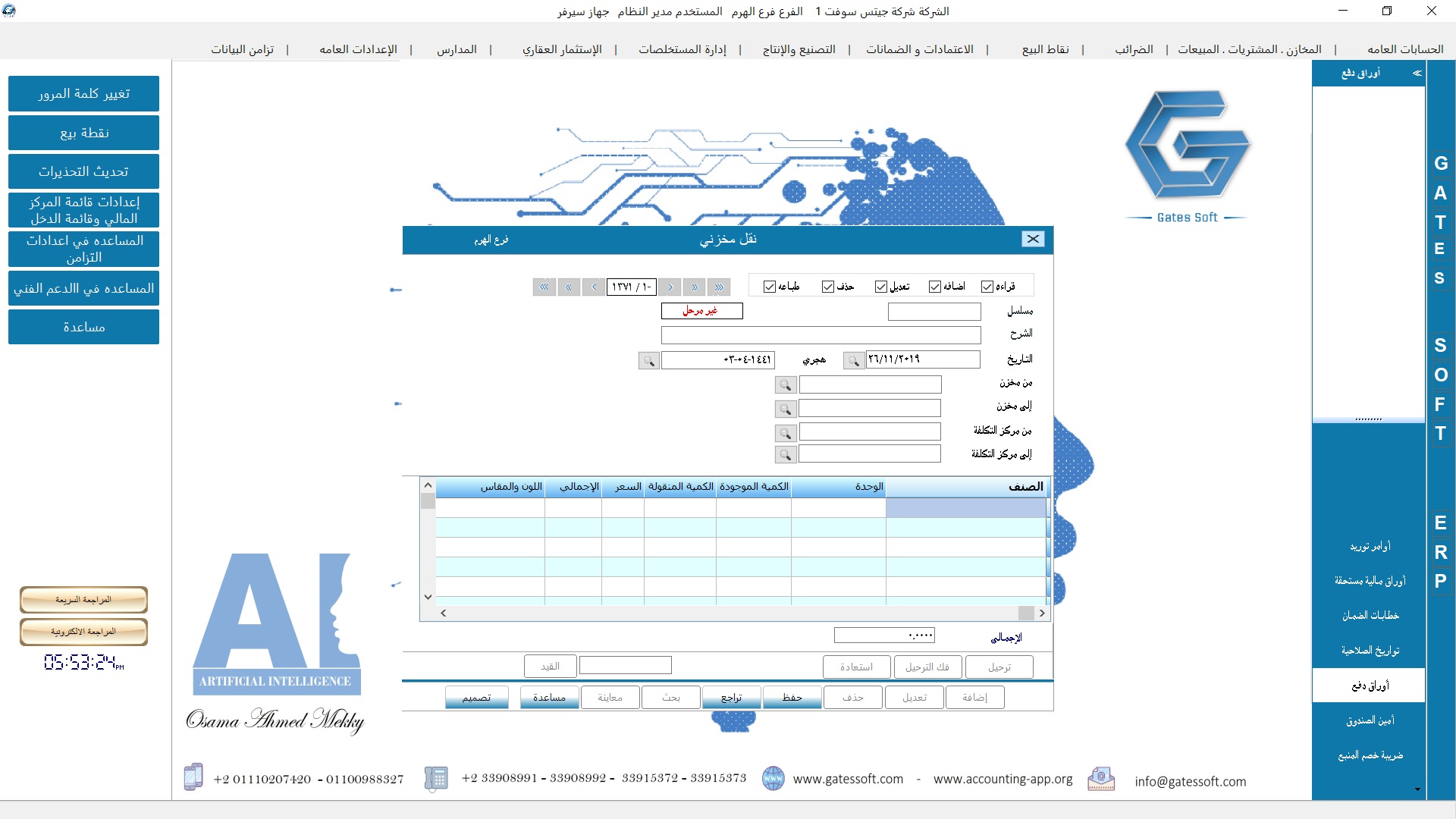Toggle the اضافه permission checkbox
This screenshot has width=1456, height=819.
point(935,287)
